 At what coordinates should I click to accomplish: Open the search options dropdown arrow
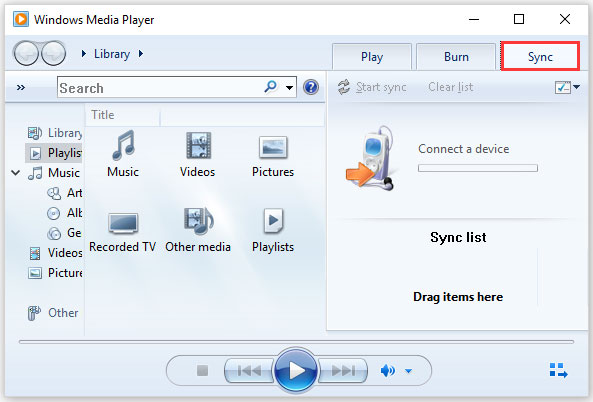click(x=289, y=88)
